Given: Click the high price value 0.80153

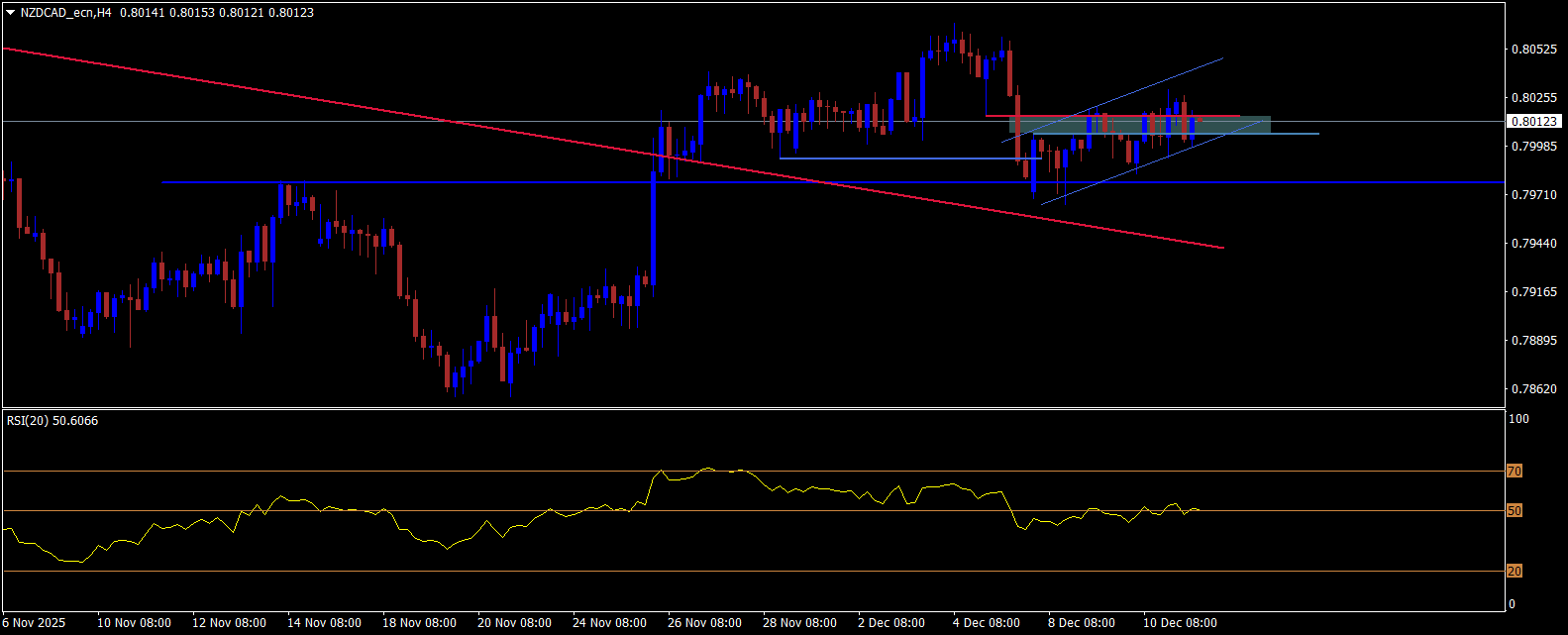Looking at the screenshot, I should (x=193, y=13).
